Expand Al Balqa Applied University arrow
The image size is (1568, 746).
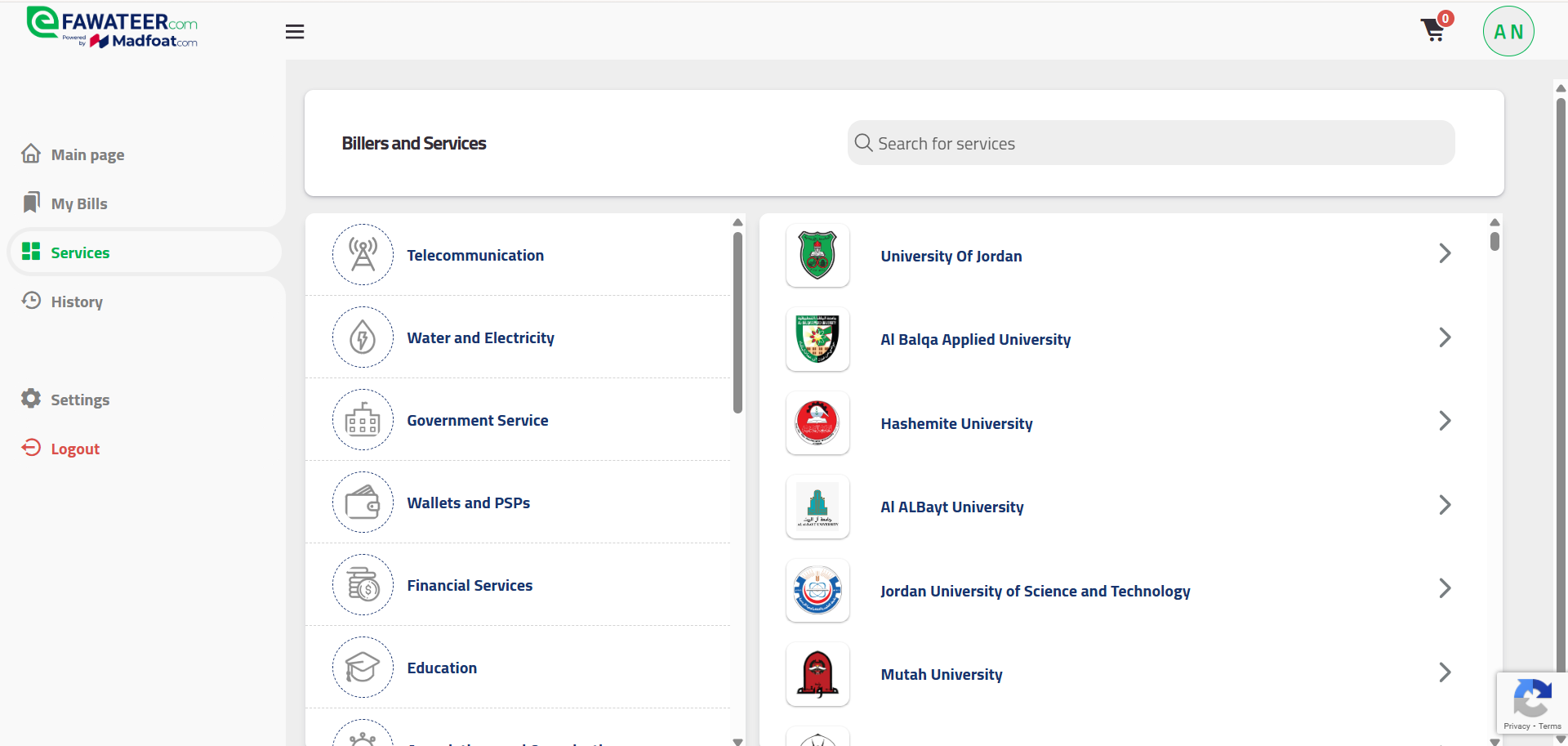1444,337
